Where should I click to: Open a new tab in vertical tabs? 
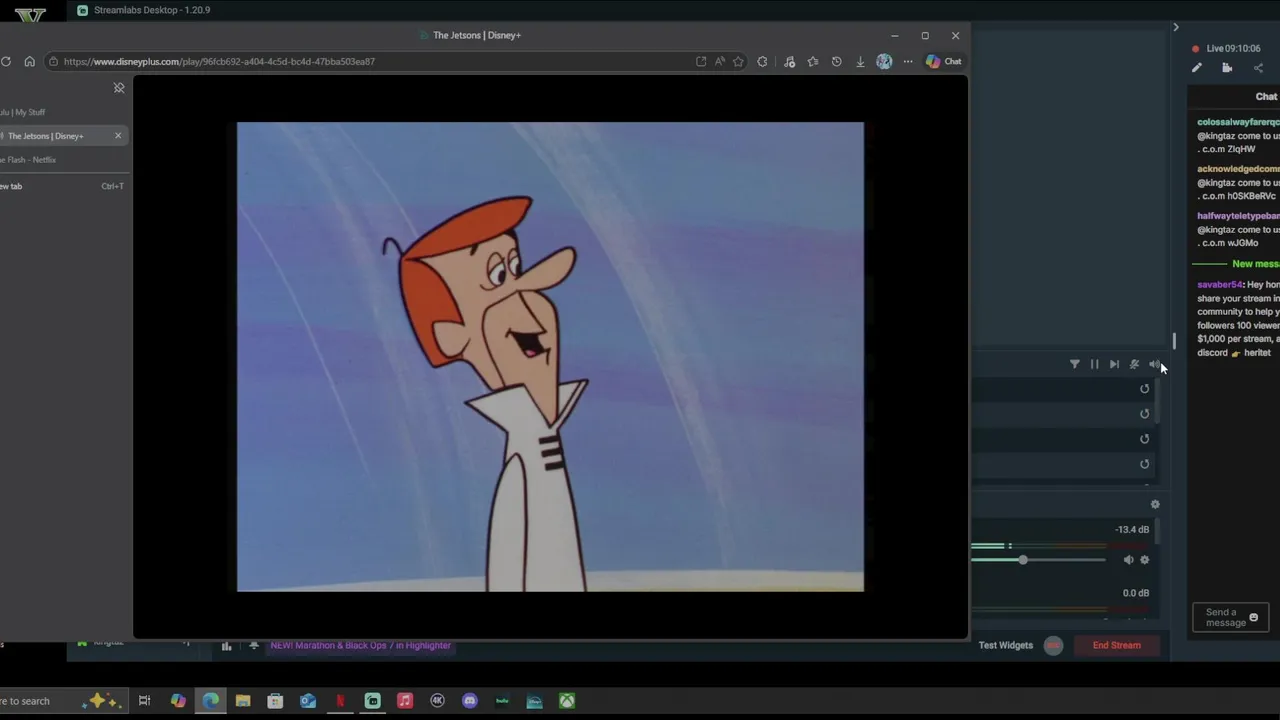64,186
